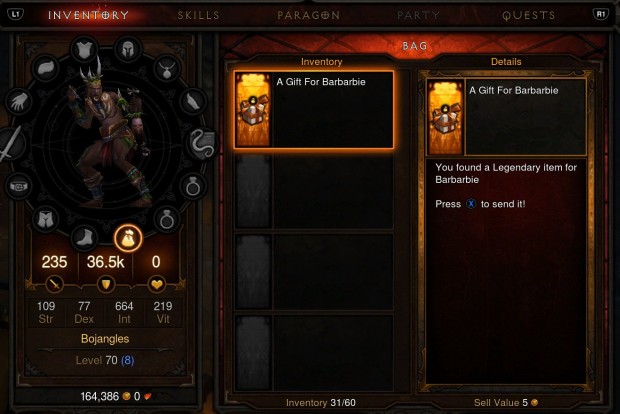Open the boots equipment slot

pos(85,238)
